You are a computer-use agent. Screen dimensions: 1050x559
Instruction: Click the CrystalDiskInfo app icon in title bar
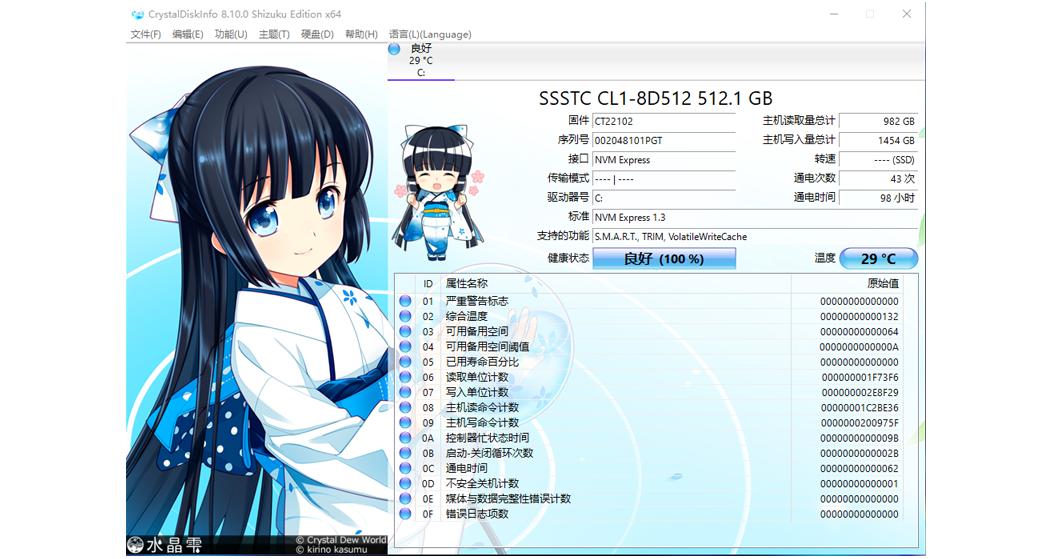137,14
